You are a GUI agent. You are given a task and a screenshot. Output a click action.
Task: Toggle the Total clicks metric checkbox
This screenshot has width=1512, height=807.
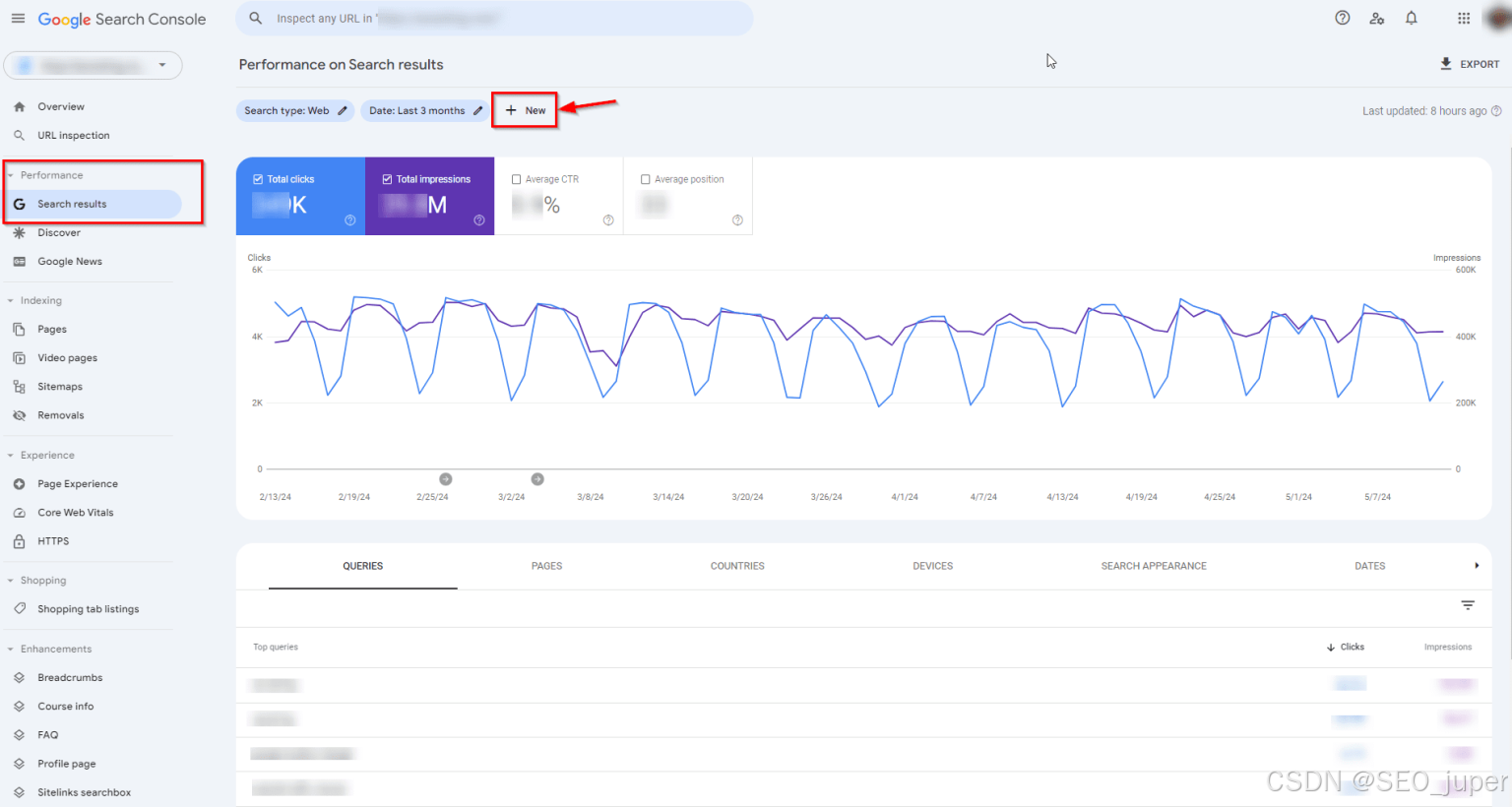point(258,179)
